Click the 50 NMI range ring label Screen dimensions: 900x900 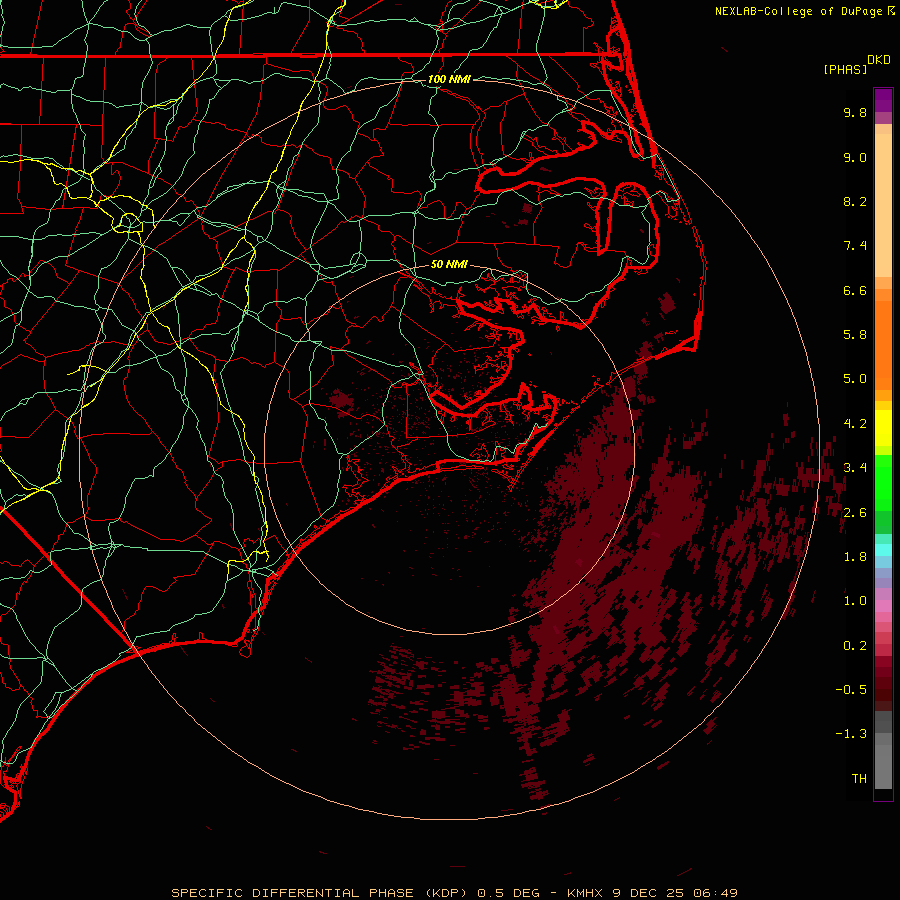(449, 265)
